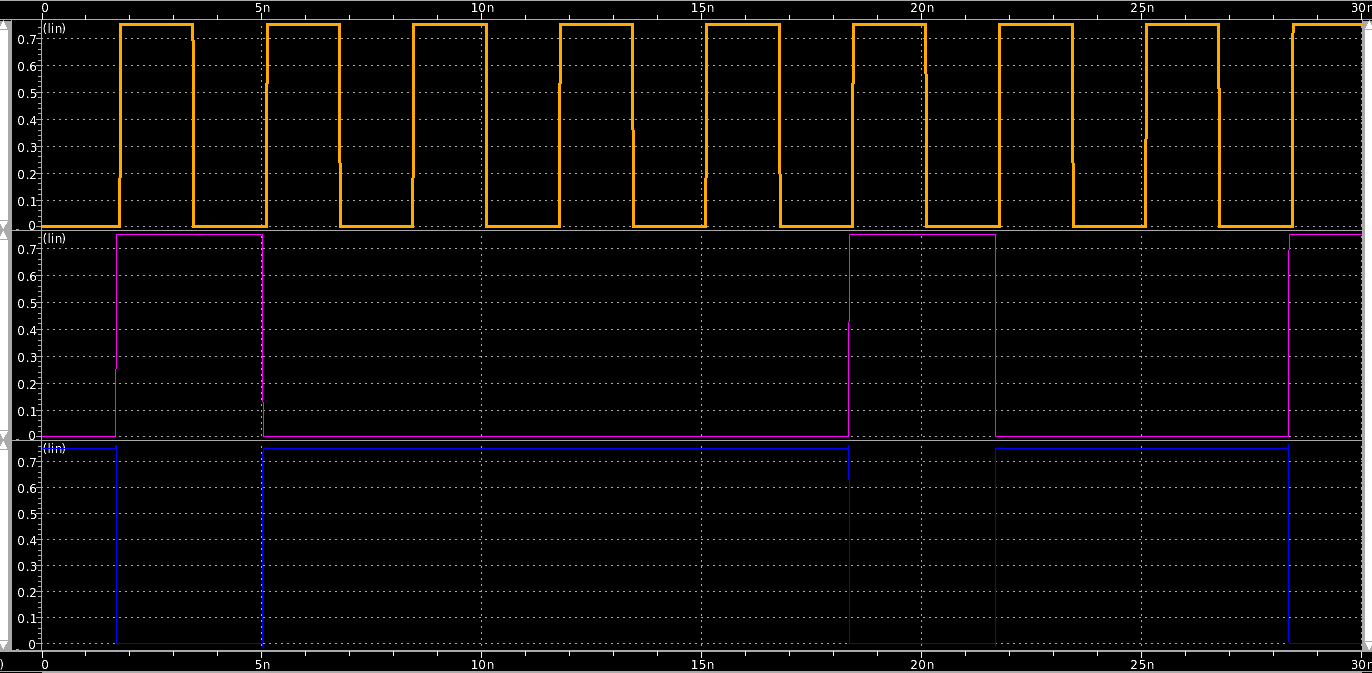
Task: Click the (lin) scale label in the blue panel
Action: [55, 448]
